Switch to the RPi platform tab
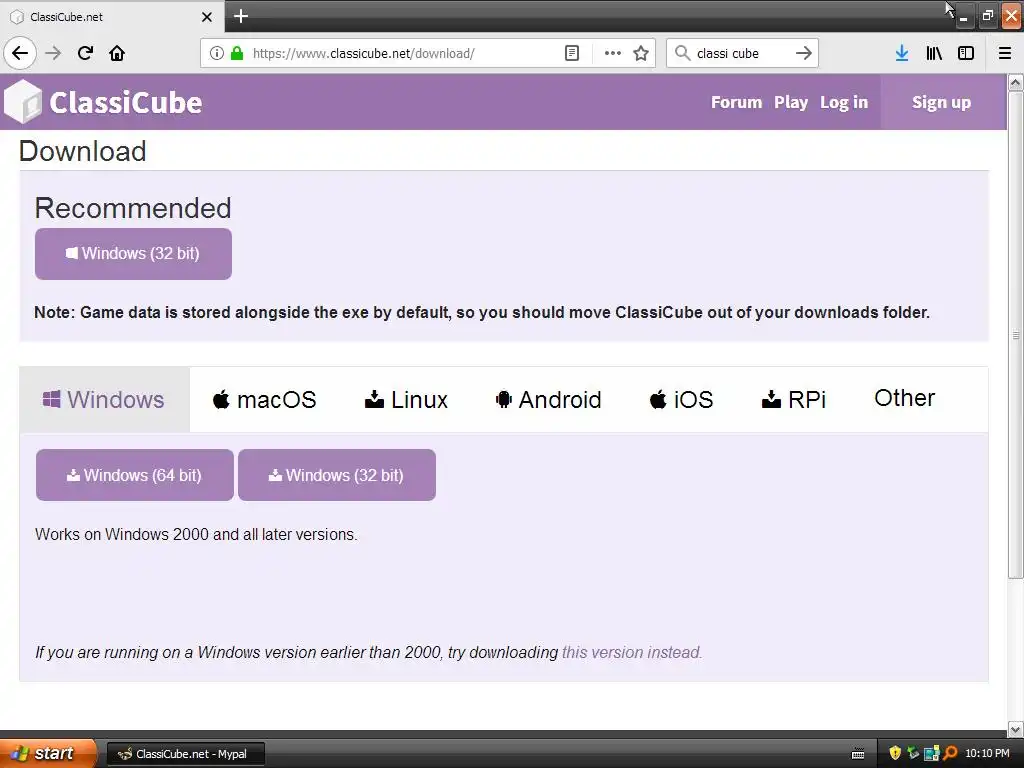Image resolution: width=1024 pixels, height=768 pixels. pos(793,399)
